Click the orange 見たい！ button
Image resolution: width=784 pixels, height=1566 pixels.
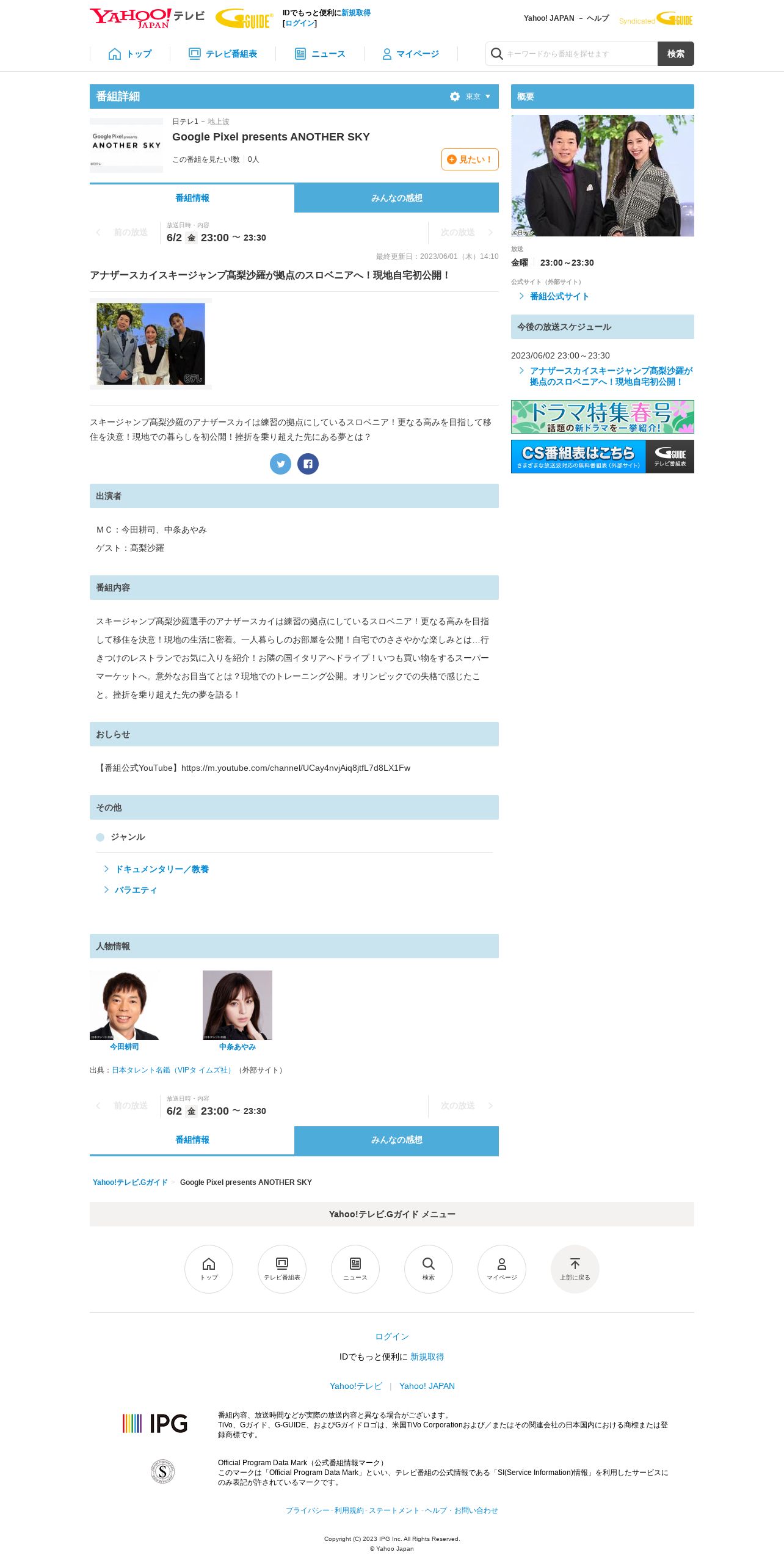click(470, 159)
